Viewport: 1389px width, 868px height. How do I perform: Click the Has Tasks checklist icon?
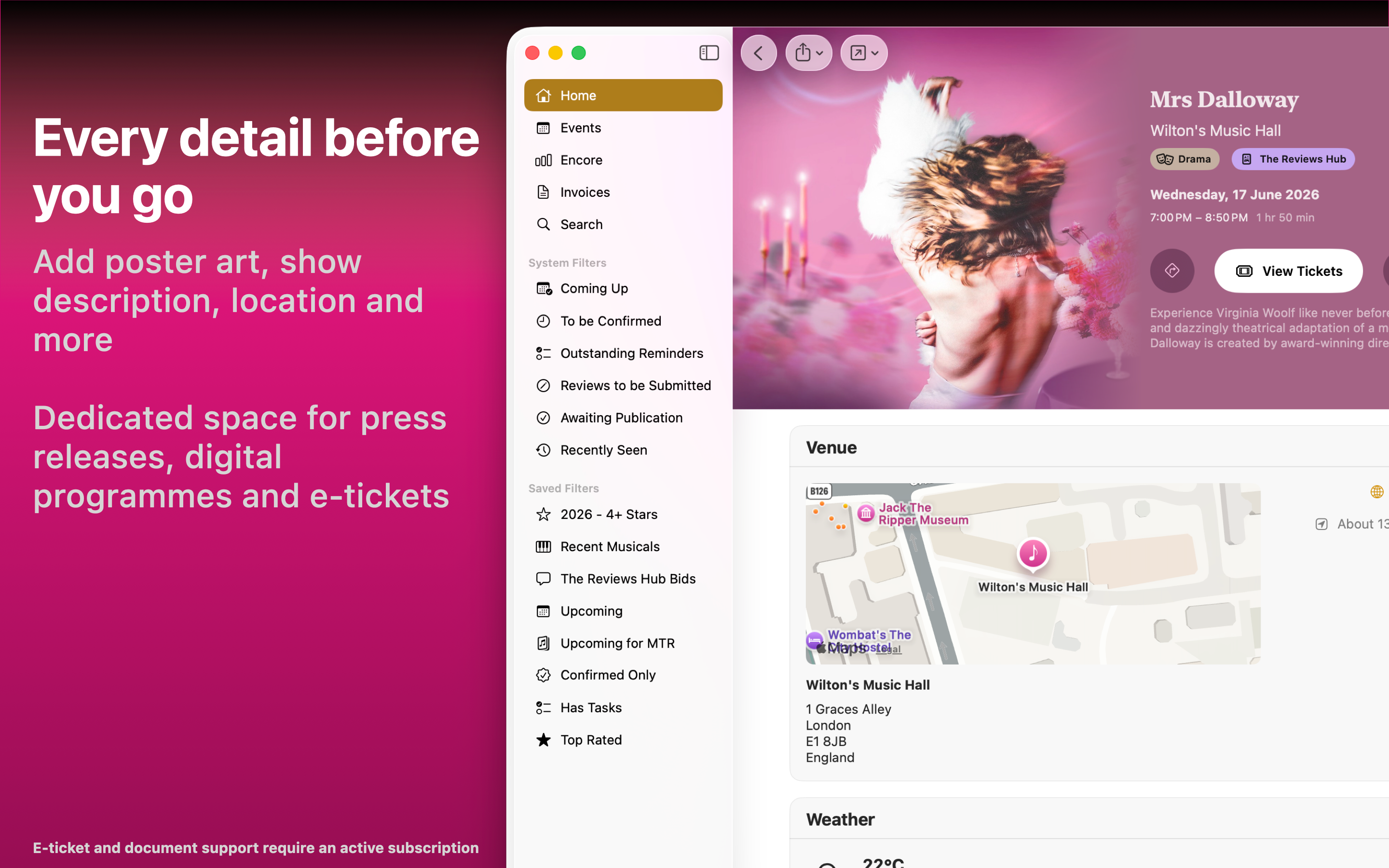(543, 707)
